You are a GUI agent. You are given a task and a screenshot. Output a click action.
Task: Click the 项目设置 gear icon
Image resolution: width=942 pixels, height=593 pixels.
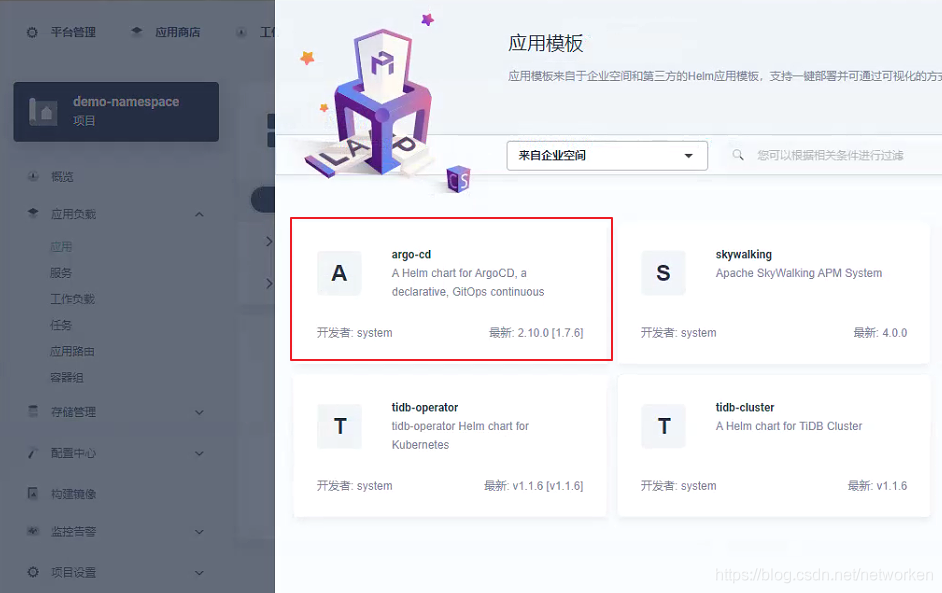pyautogui.click(x=33, y=572)
